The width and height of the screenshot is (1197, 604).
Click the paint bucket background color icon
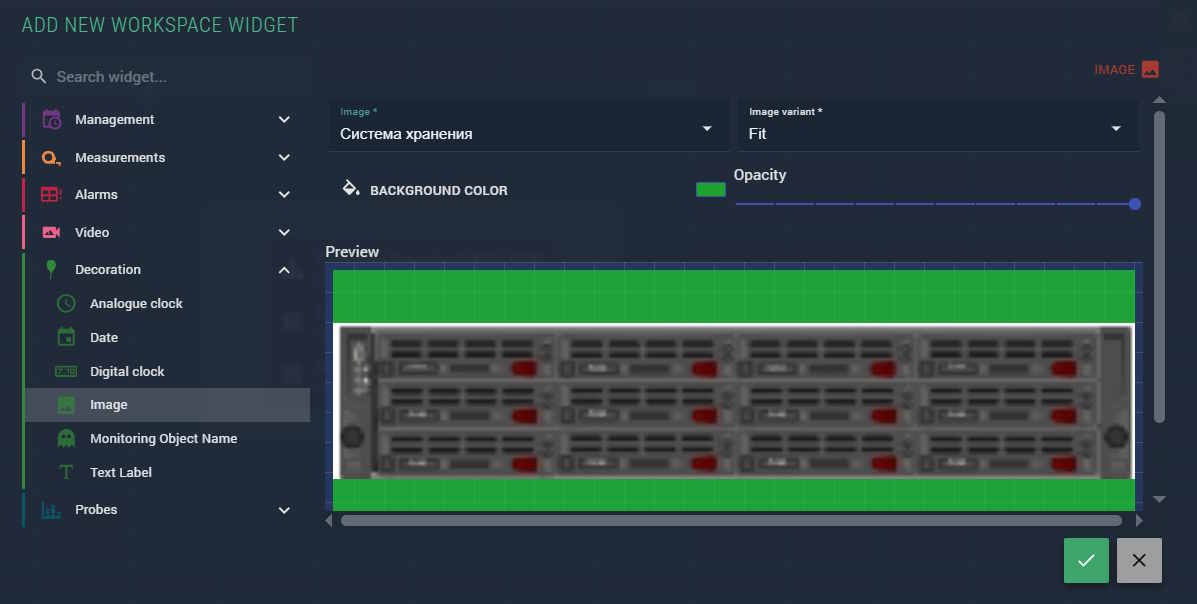click(351, 189)
